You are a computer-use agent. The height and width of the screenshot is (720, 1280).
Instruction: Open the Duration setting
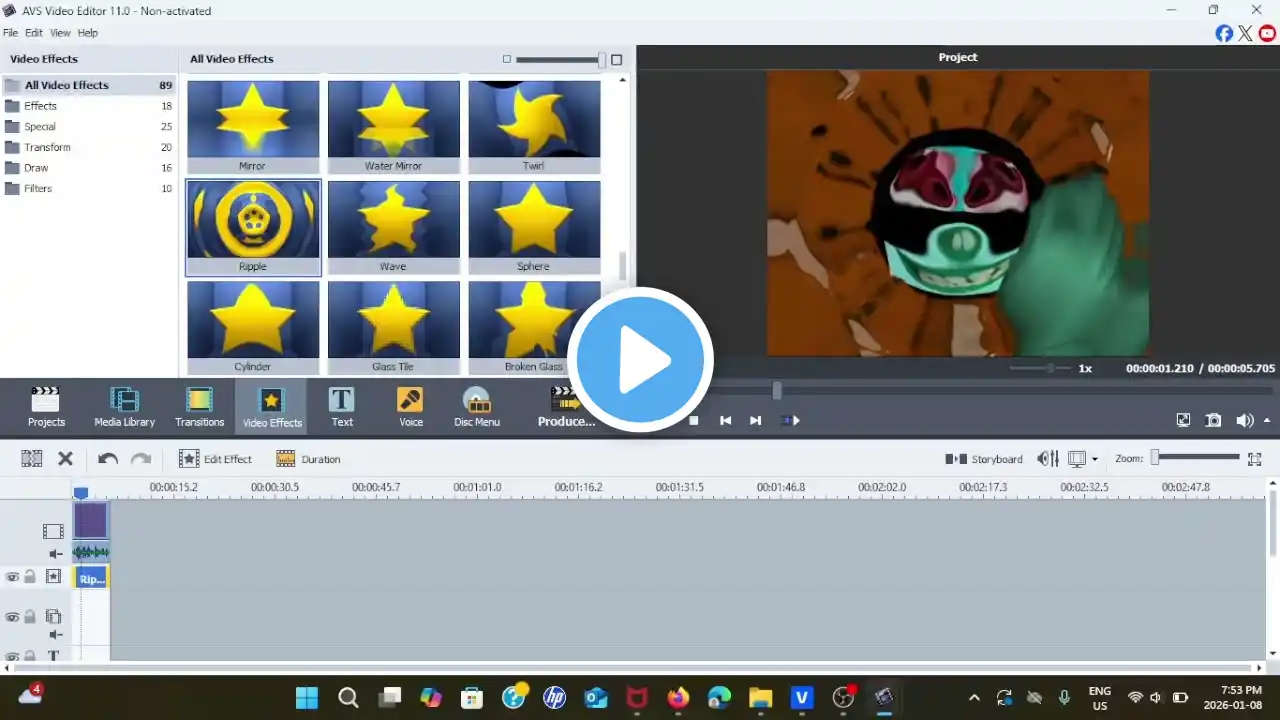pyautogui.click(x=308, y=459)
